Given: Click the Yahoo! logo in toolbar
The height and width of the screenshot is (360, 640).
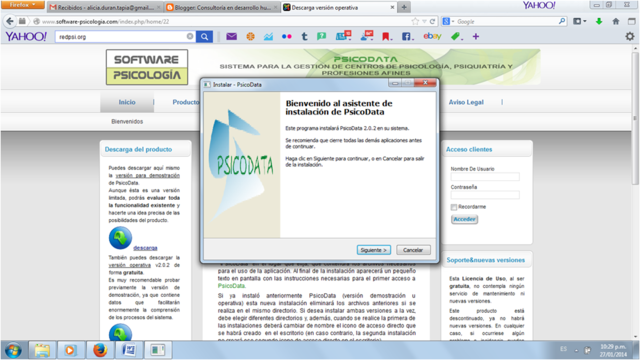Looking at the screenshot, I should [26, 37].
